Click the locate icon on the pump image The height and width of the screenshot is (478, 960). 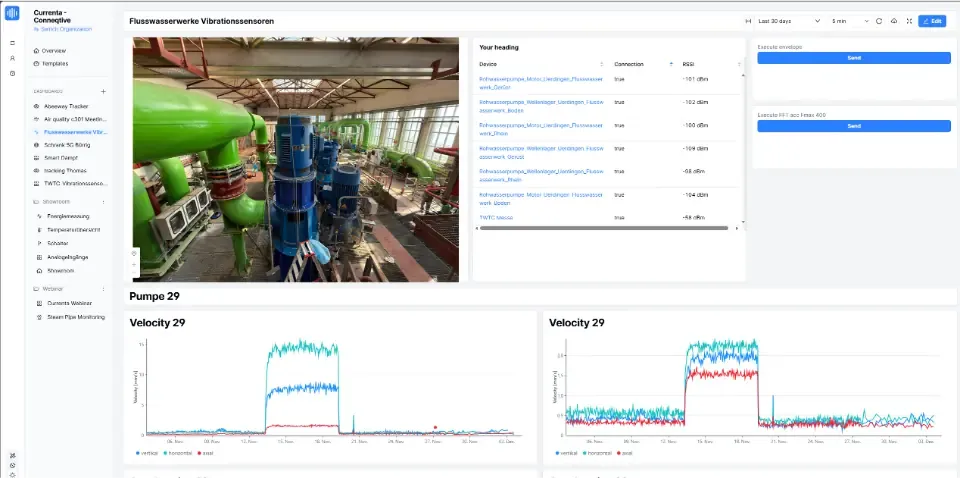click(135, 253)
